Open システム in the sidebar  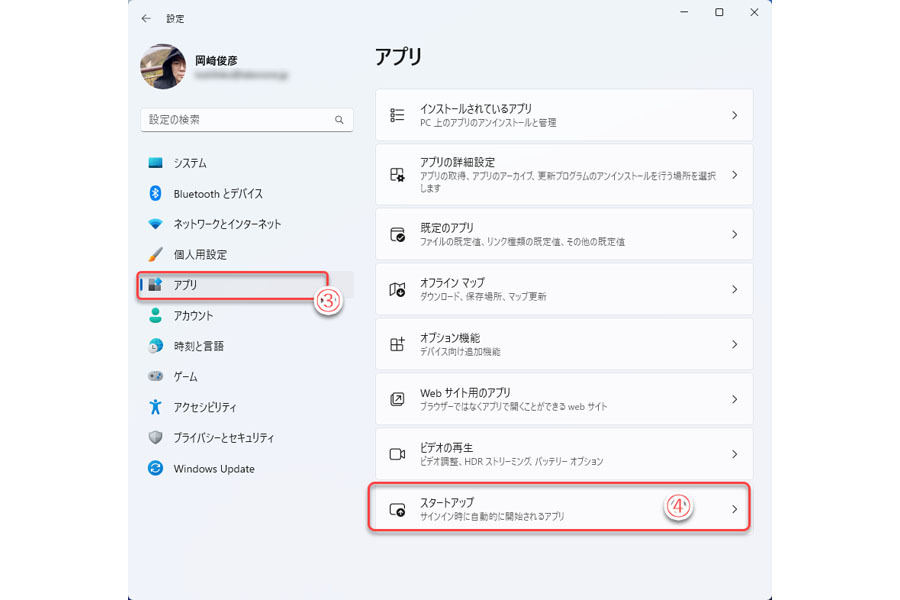190,163
